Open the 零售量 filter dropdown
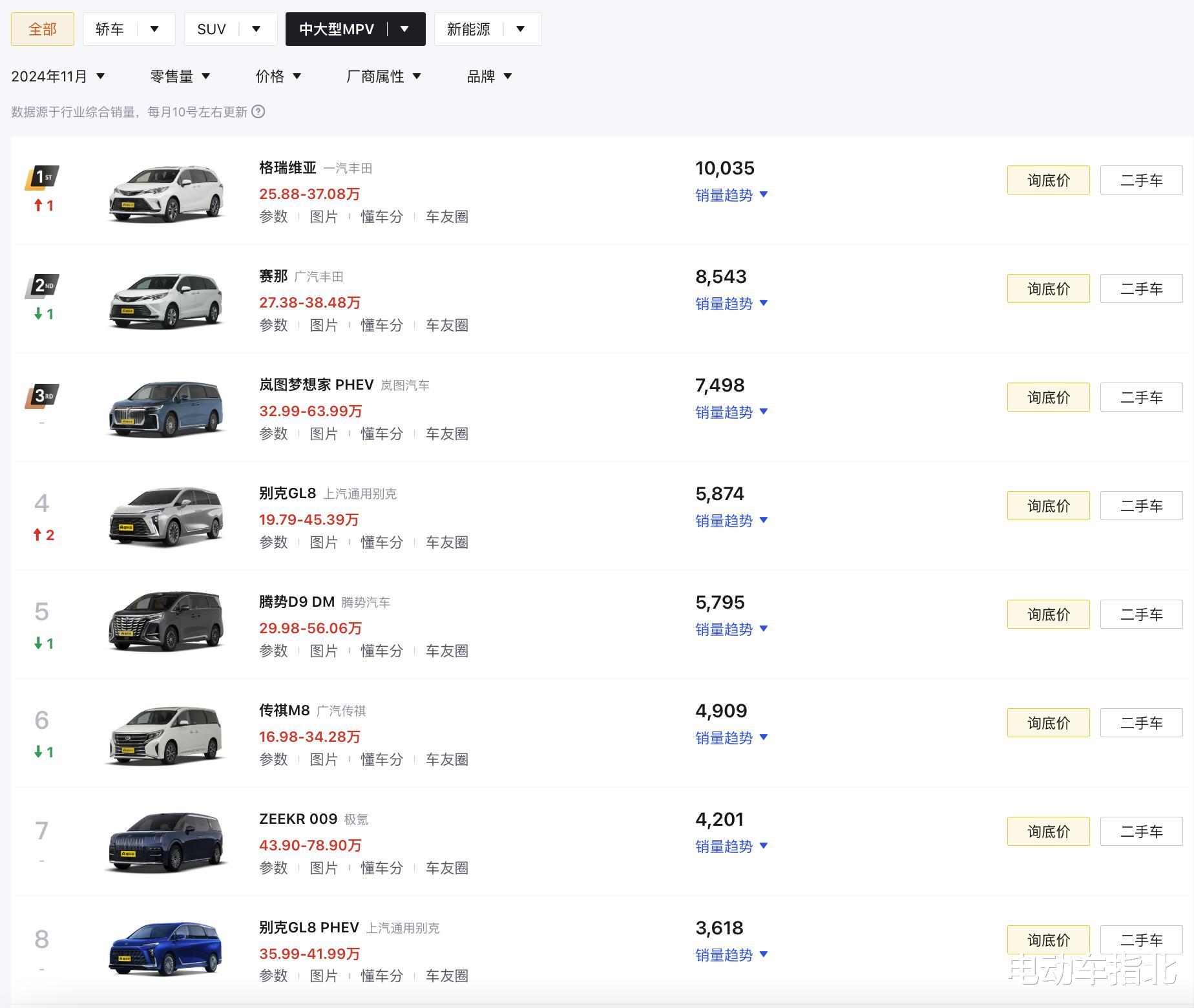Screen dimensions: 1194x1008 (x=180, y=76)
